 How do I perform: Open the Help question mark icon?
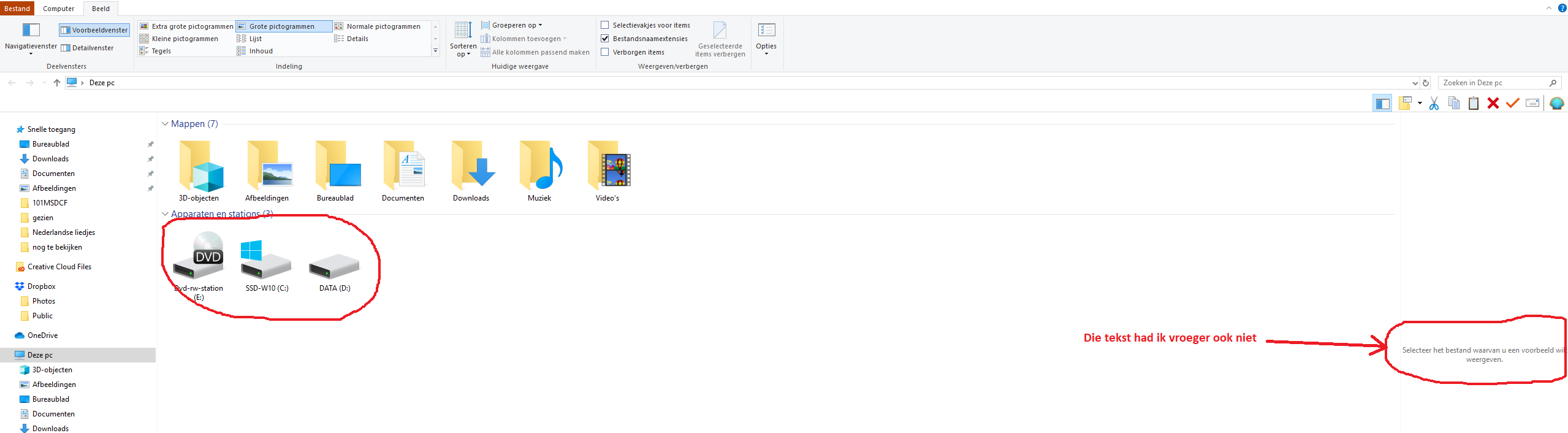click(1562, 8)
